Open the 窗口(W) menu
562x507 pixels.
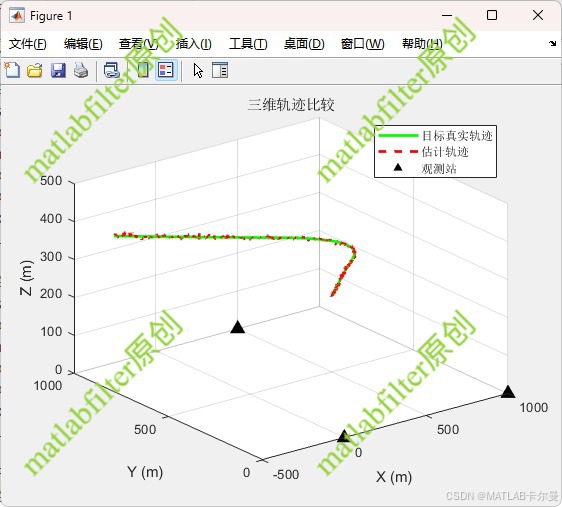coord(362,44)
